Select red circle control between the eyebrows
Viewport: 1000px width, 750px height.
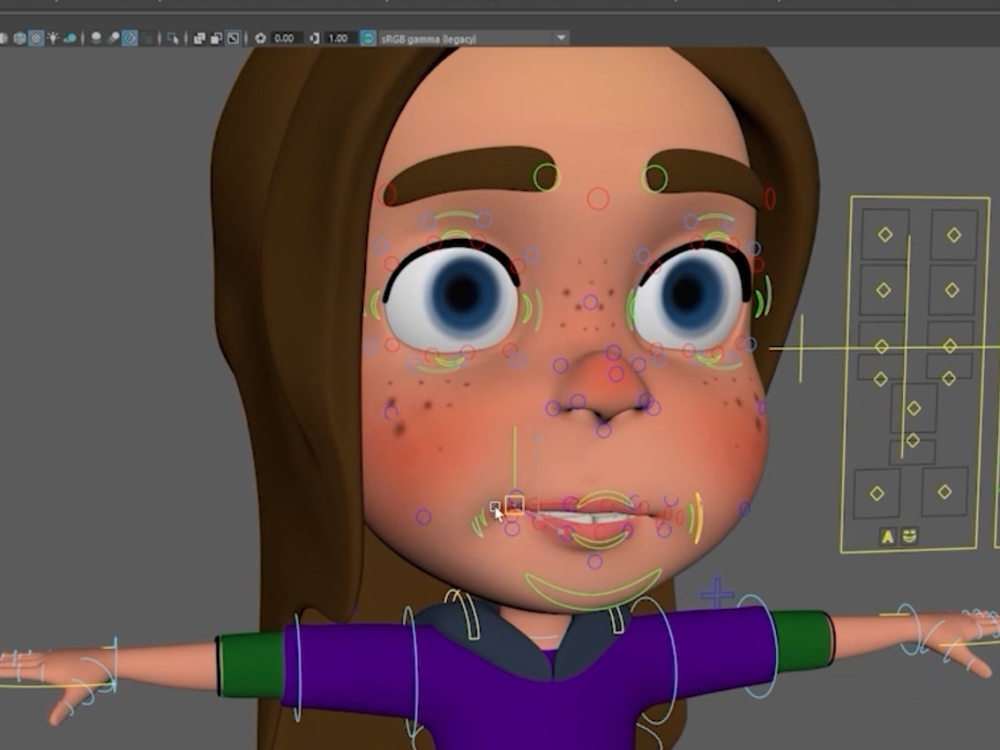[598, 199]
